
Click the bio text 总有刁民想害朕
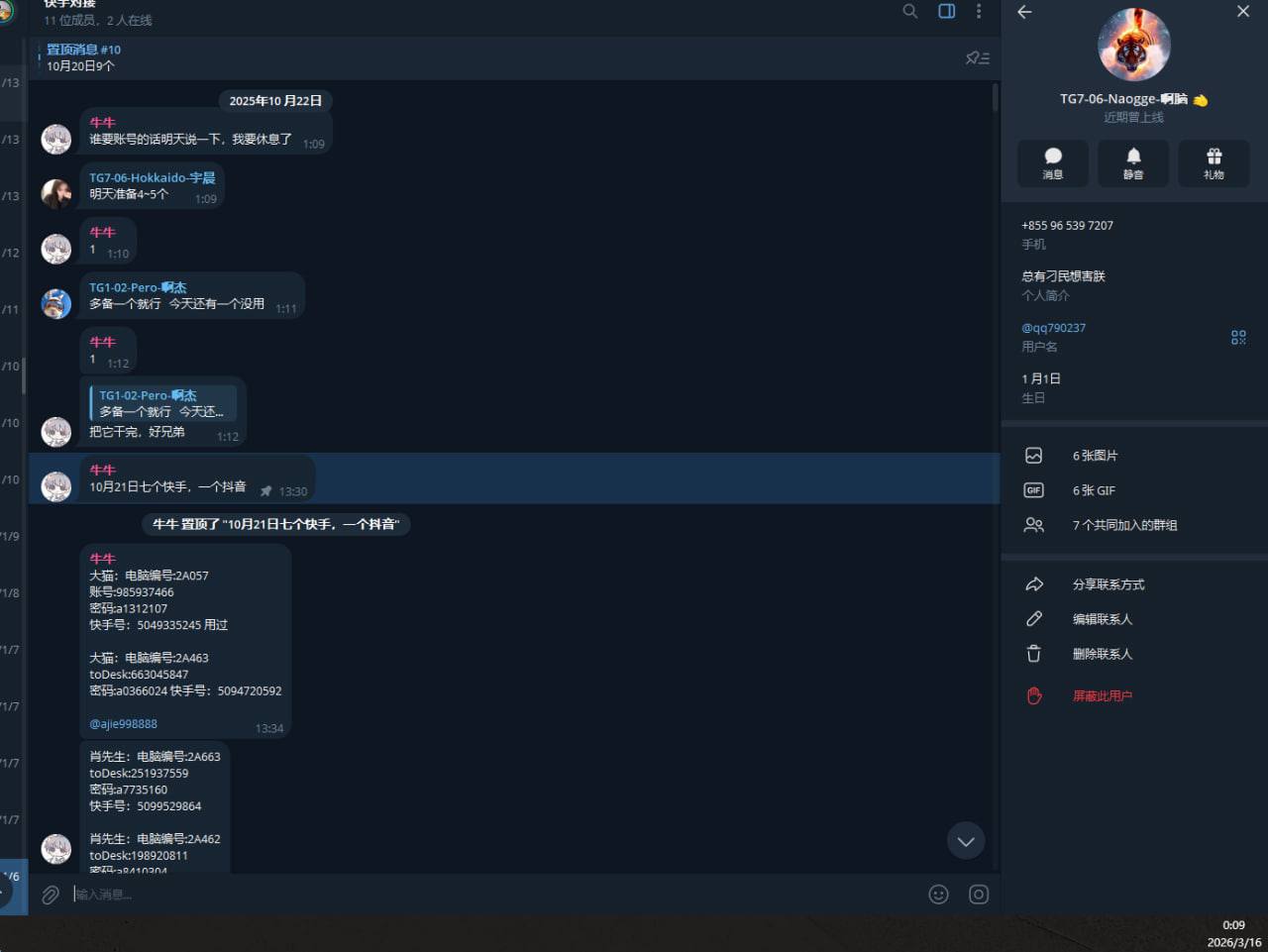click(x=1063, y=276)
